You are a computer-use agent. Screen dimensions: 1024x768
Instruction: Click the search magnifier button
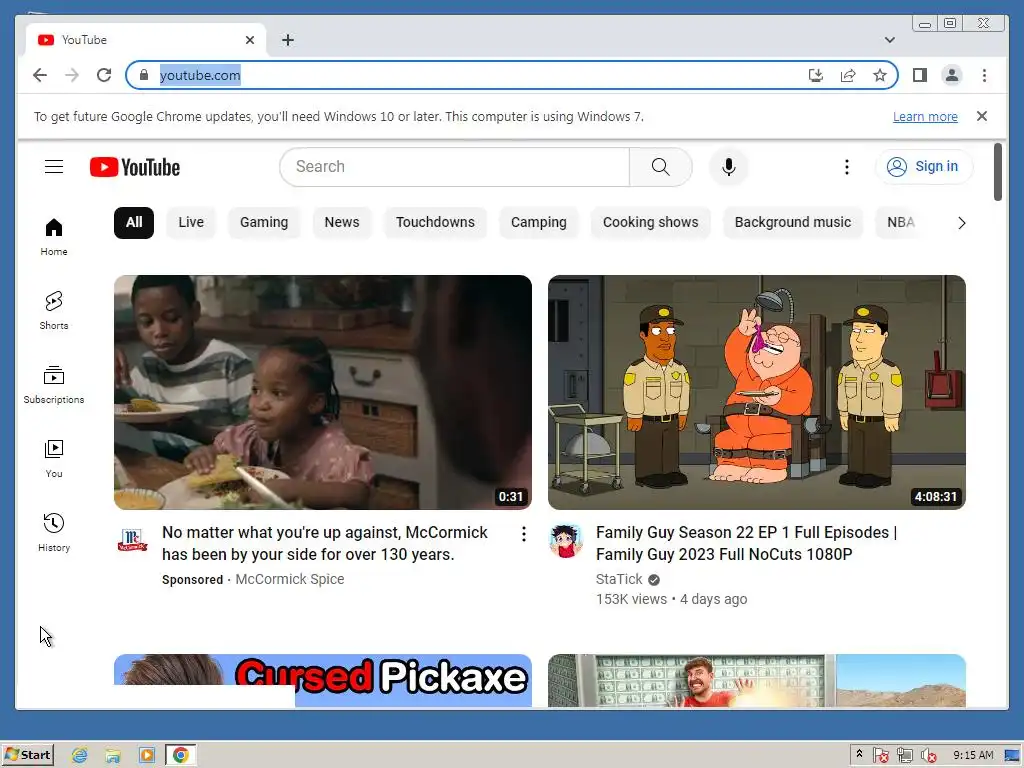[660, 167]
